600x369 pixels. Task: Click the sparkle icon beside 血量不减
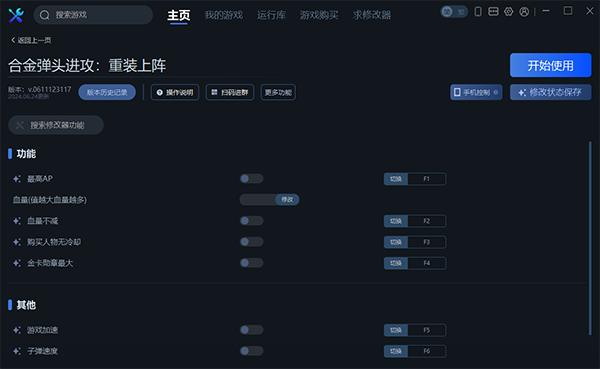pyautogui.click(x=17, y=221)
